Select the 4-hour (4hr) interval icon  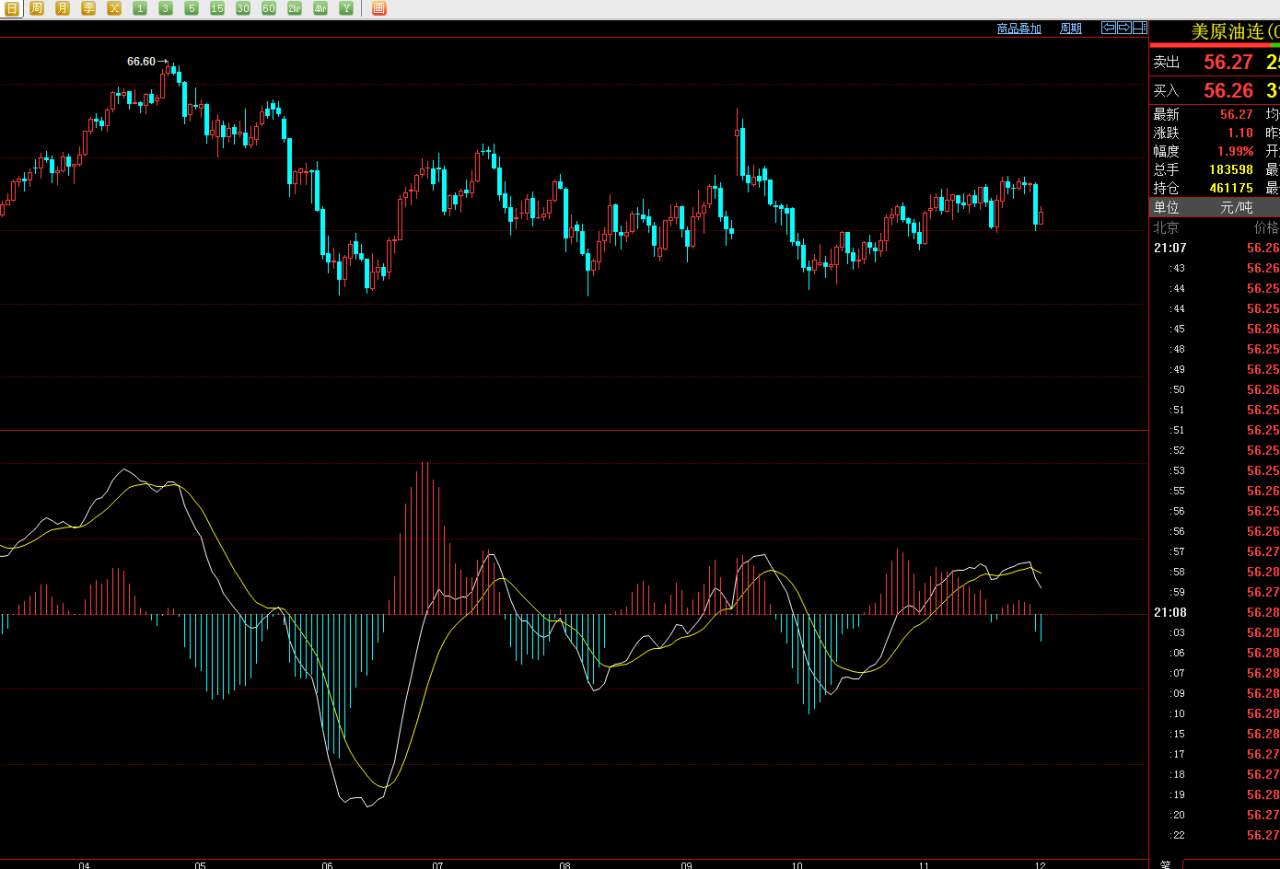tap(320, 8)
